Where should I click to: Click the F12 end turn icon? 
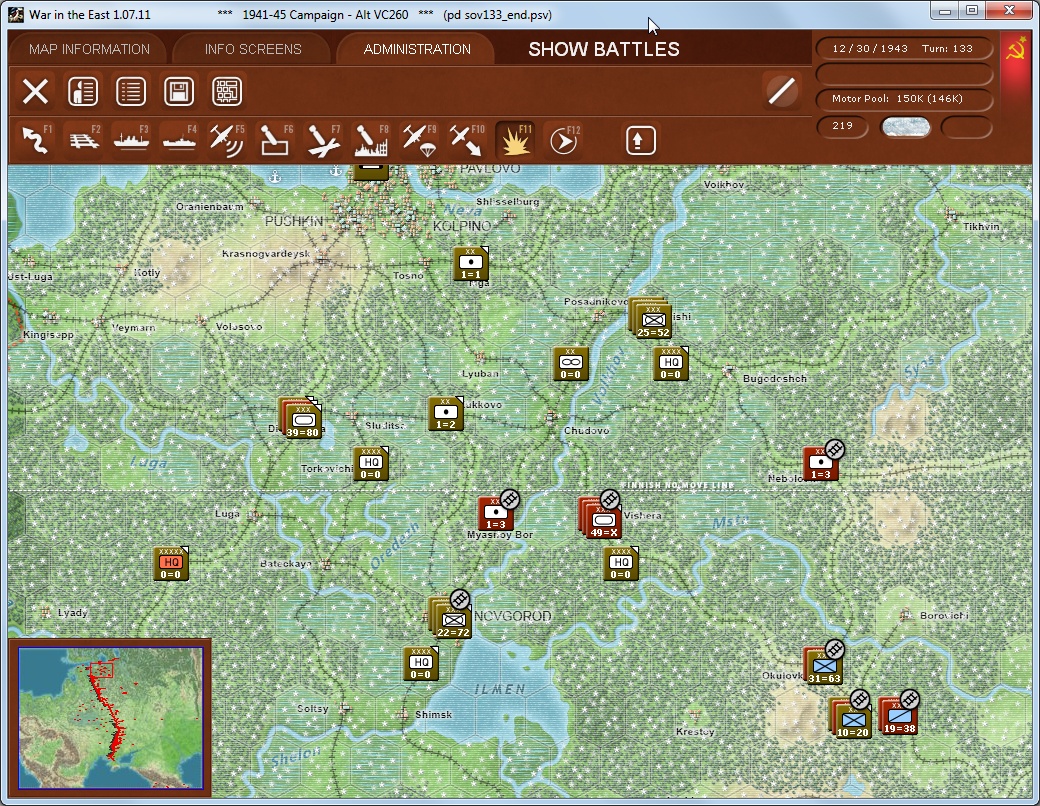click(x=564, y=140)
